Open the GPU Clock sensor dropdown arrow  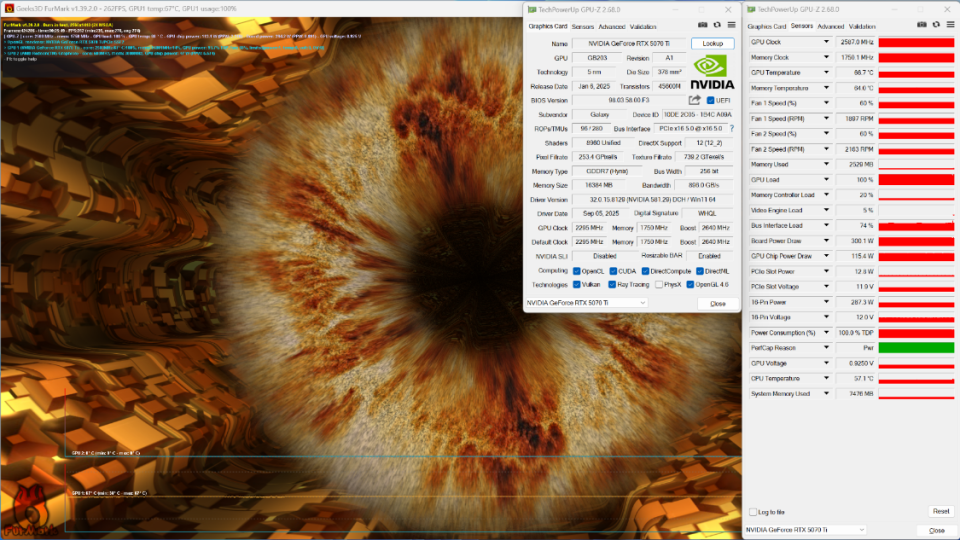[826, 42]
